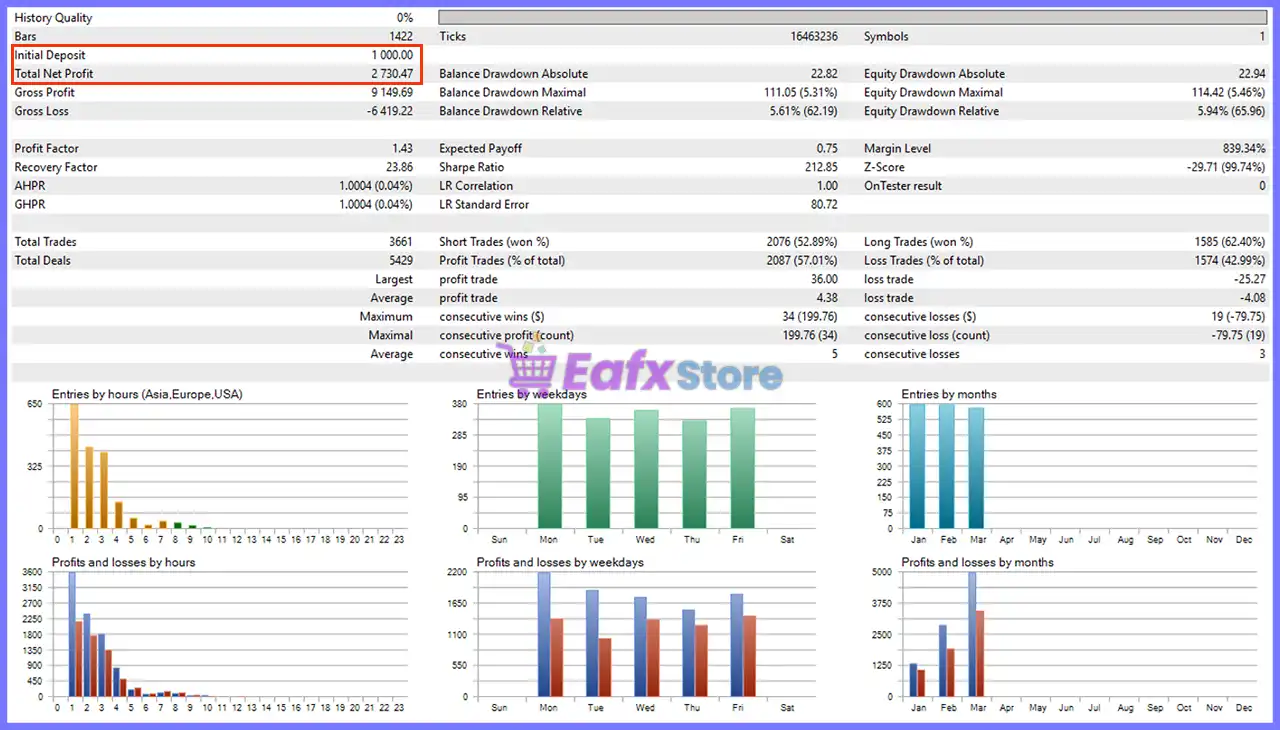Click the Entries by hours chart title
The image size is (1280, 730).
click(x=147, y=394)
